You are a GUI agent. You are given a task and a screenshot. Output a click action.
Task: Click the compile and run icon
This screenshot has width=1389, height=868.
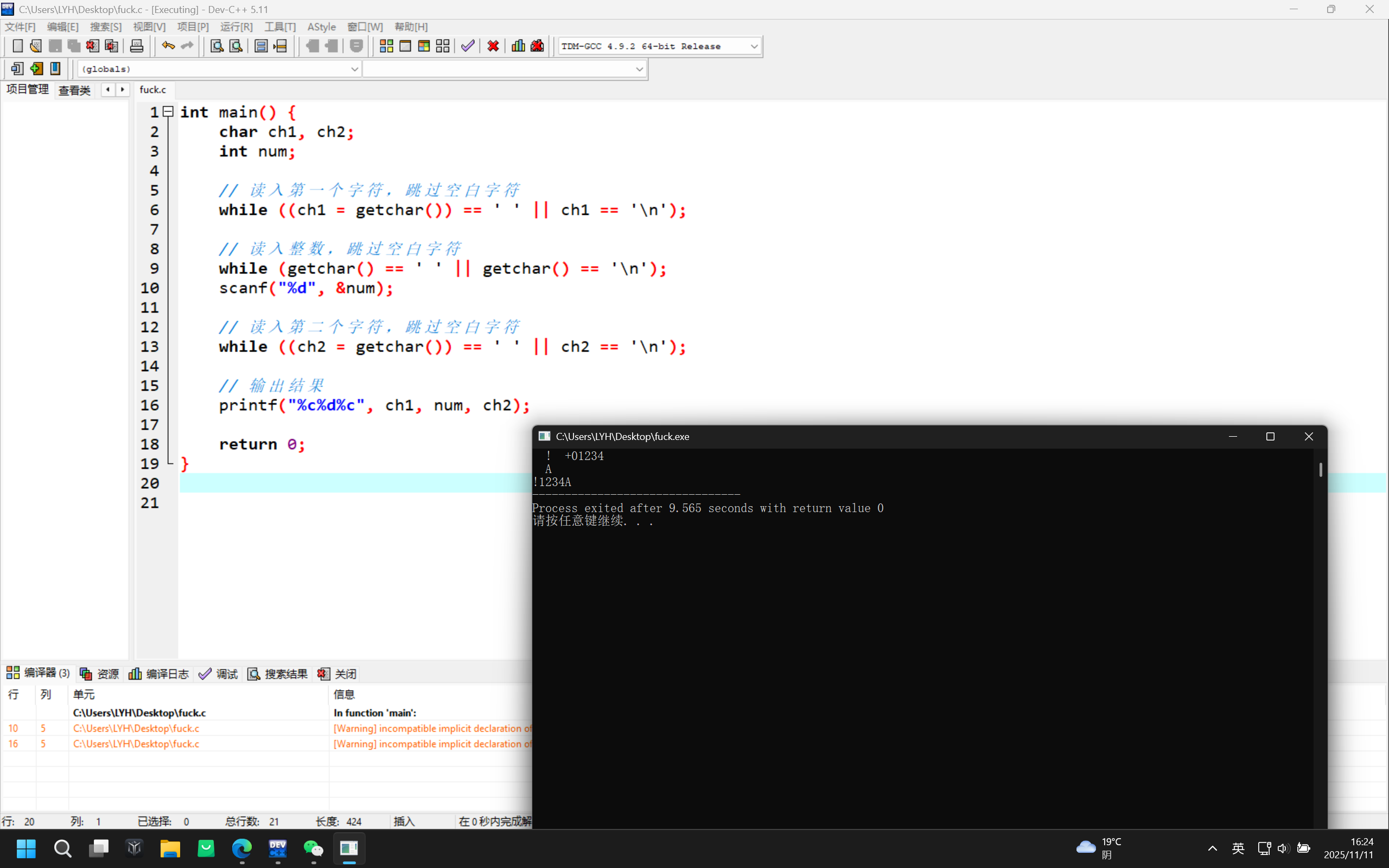424,46
